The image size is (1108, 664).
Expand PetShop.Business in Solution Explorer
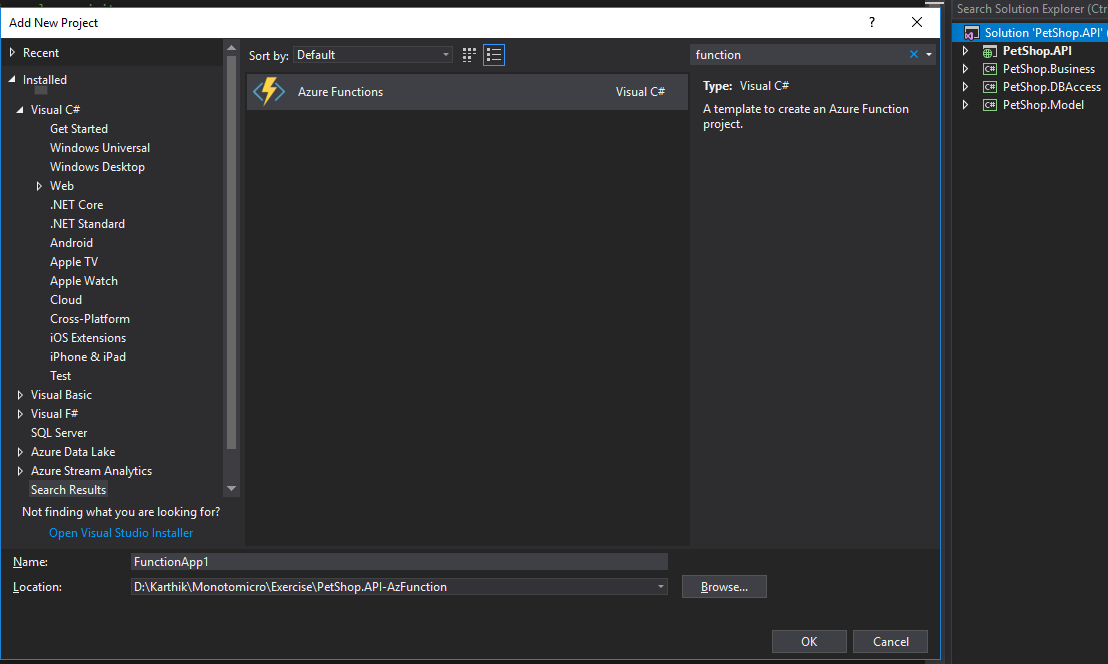point(965,69)
